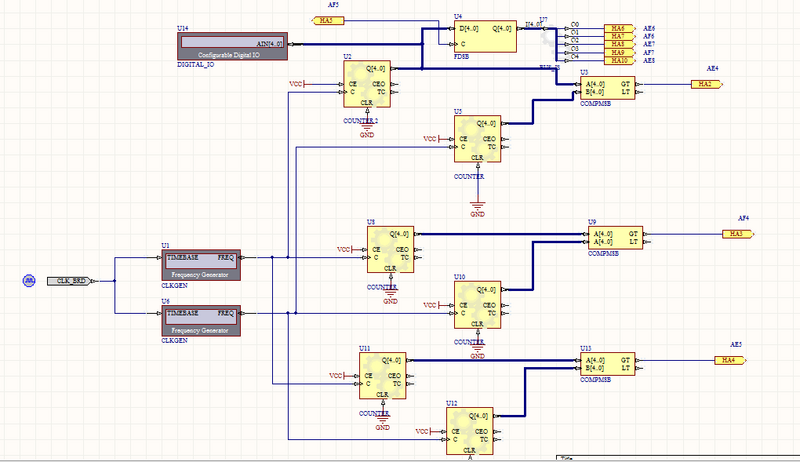Click the round clock symbol beside CLK_BRD

pyautogui.click(x=29, y=281)
